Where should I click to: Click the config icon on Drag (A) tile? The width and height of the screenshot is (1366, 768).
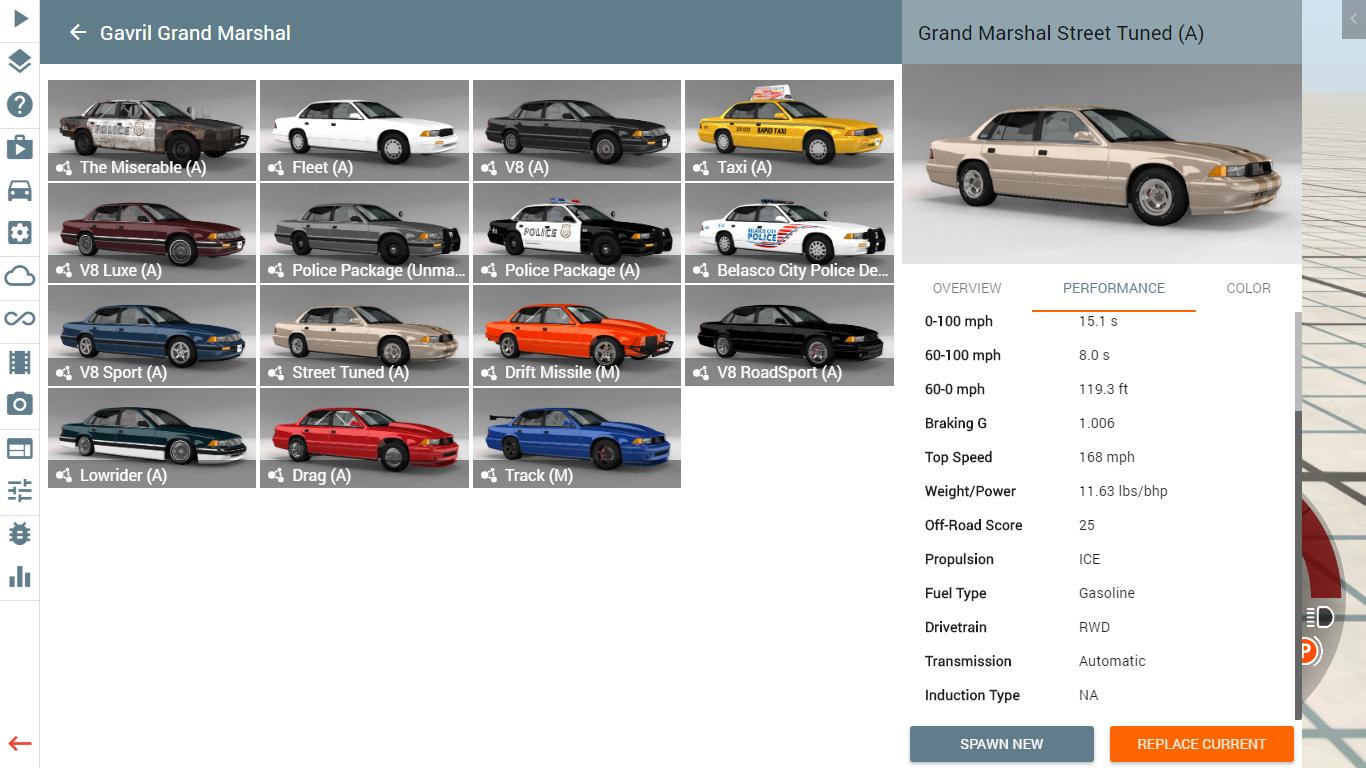pos(276,476)
